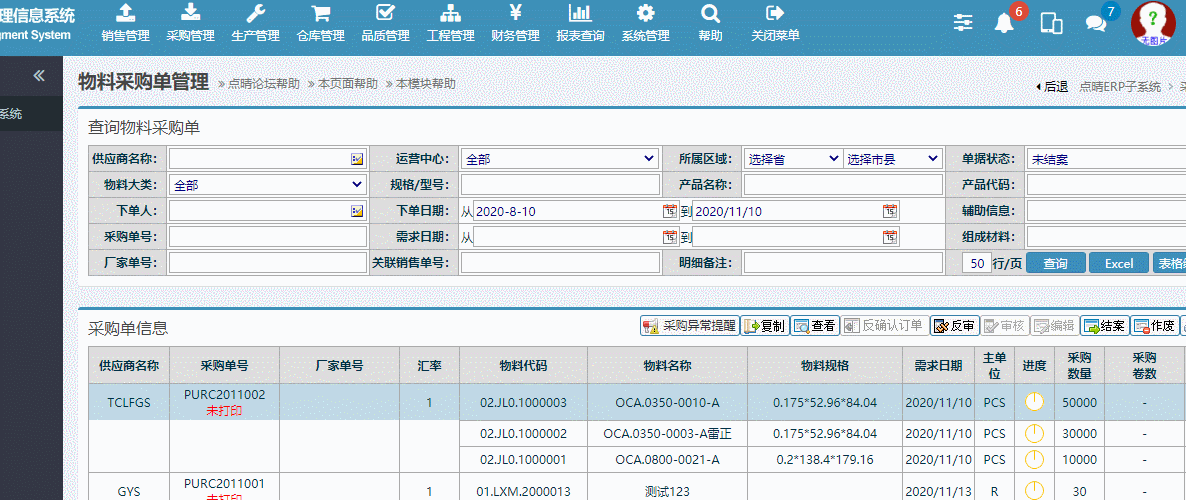
Task: Open the 仓库管理 menu
Action: (x=320, y=24)
